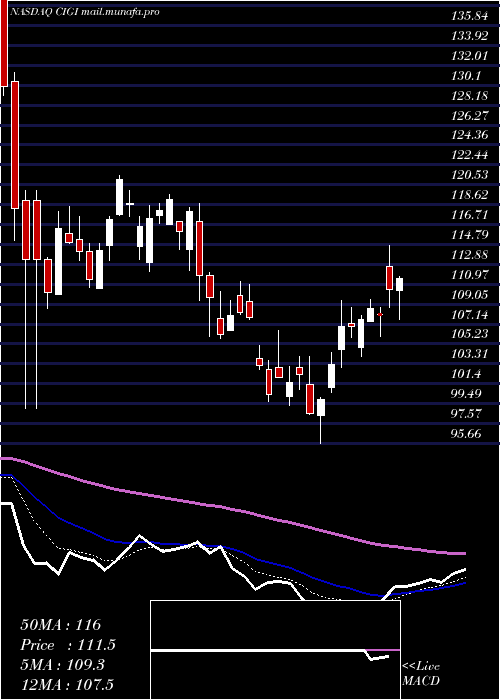Click the 105.23 price axis label

pos(469,334)
